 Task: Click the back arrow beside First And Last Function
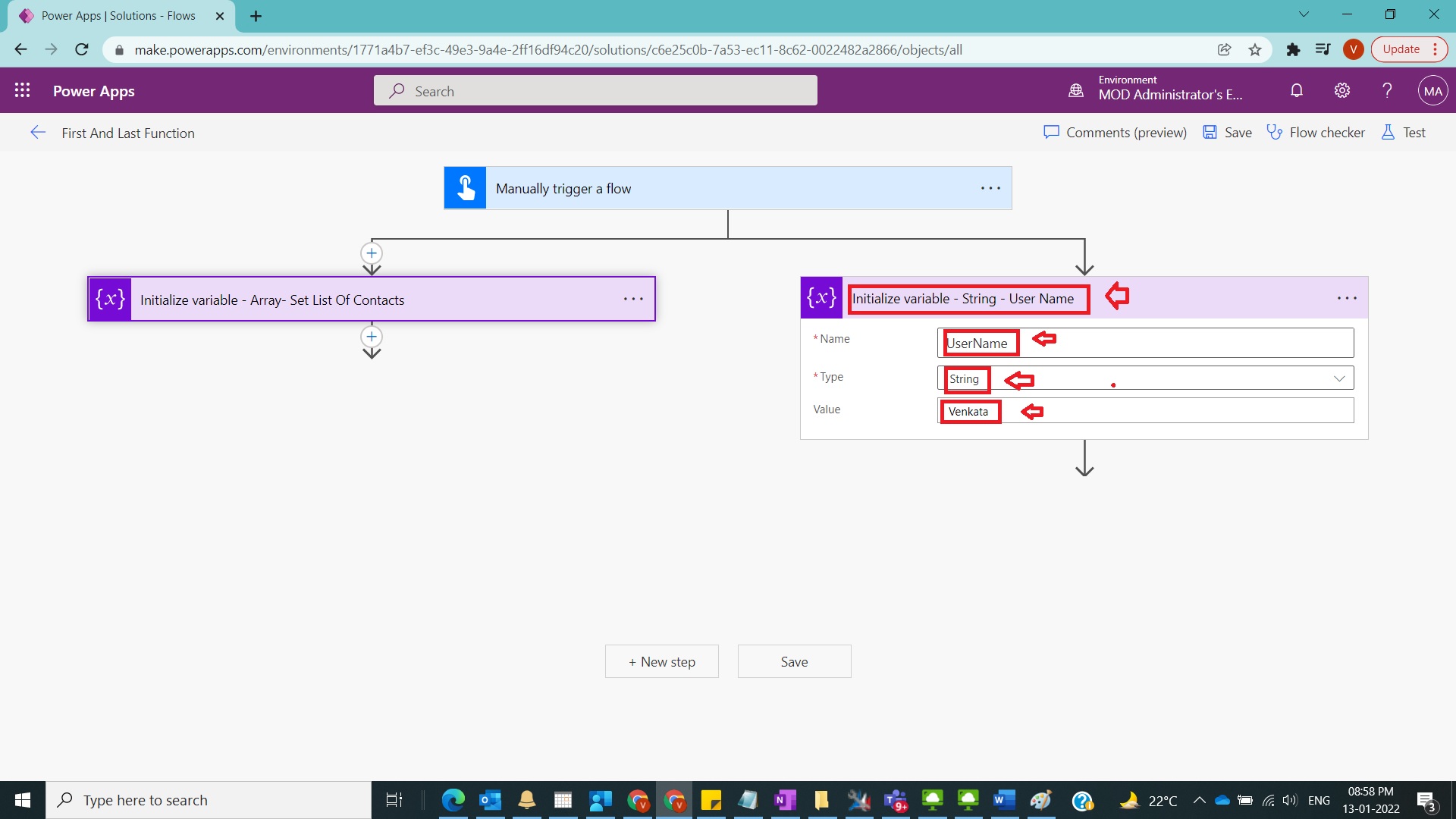click(38, 132)
